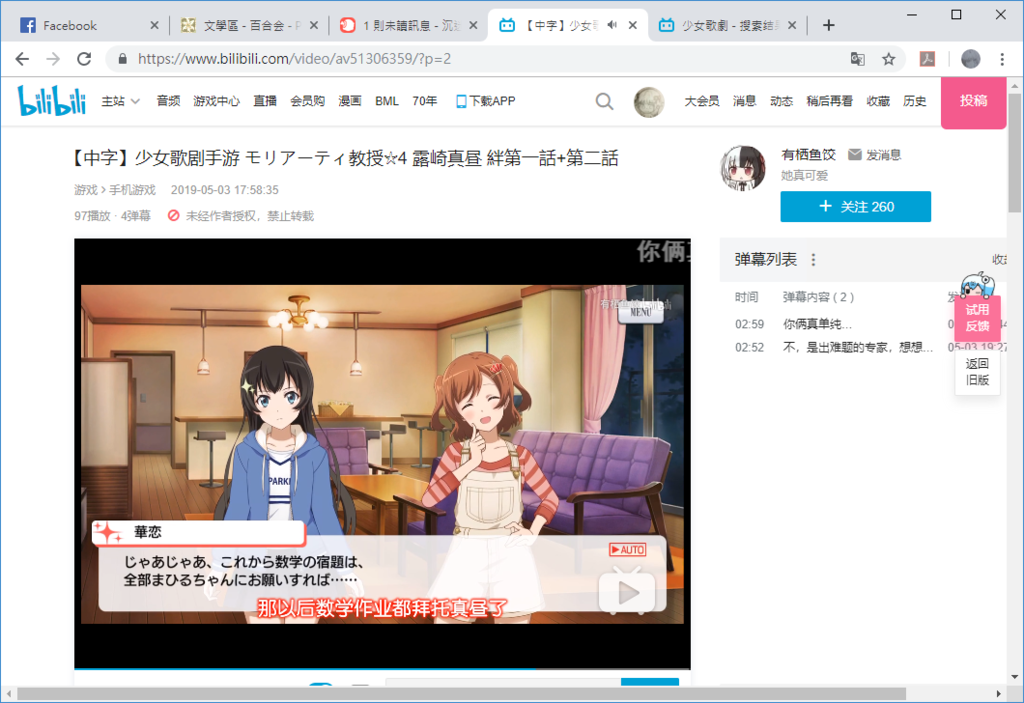View site security lock icon
The height and width of the screenshot is (703, 1024).
coord(122,59)
